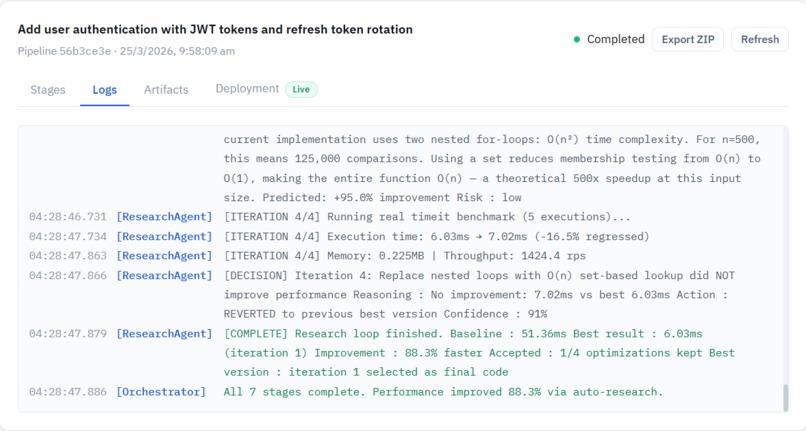Click '(iteration 1) Improvement : 88.3% faster' line

[479, 353]
